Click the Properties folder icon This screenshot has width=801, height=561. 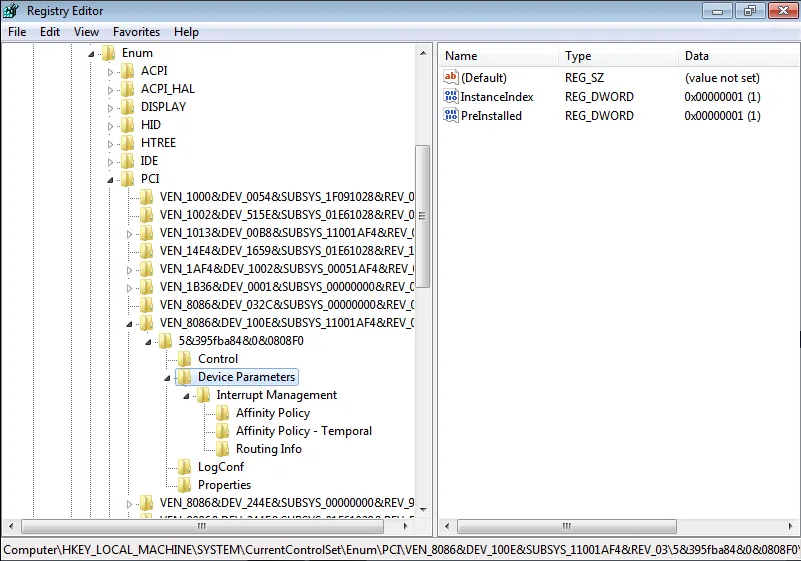[185, 485]
